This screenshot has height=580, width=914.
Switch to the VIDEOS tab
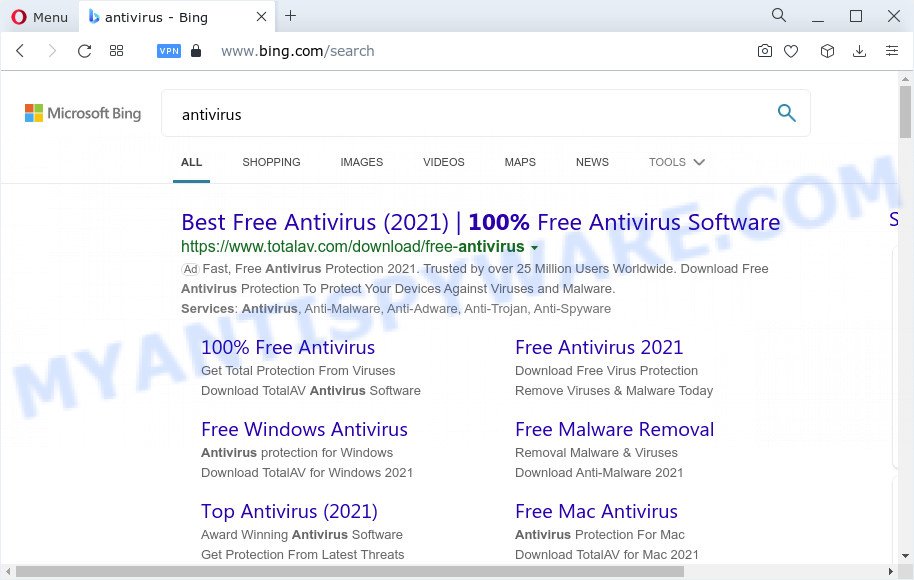click(x=444, y=162)
